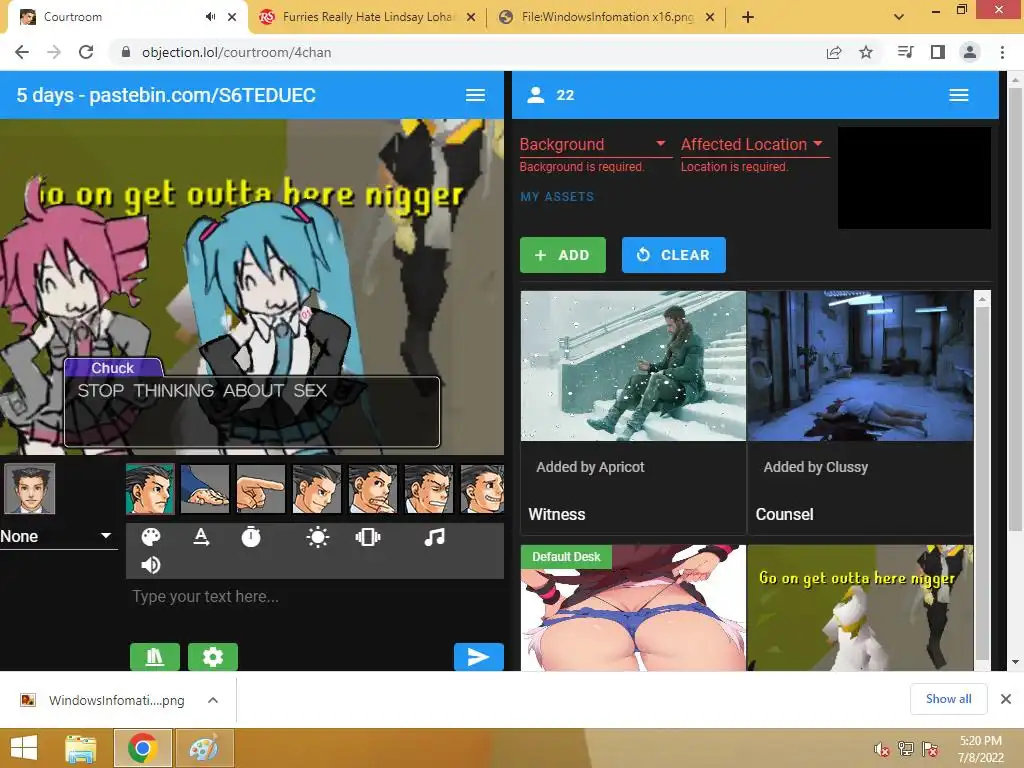
Task: Click the black background preview box
Action: tap(914, 178)
